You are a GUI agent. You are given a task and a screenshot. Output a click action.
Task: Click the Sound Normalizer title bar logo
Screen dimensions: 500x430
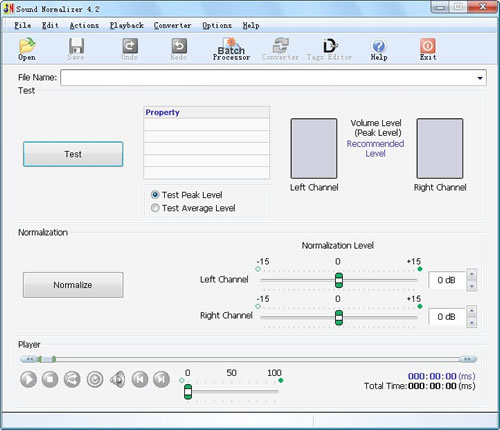coord(9,8)
